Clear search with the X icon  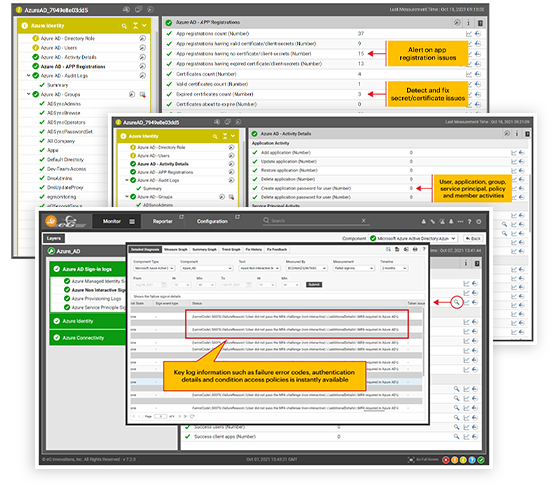364,221
